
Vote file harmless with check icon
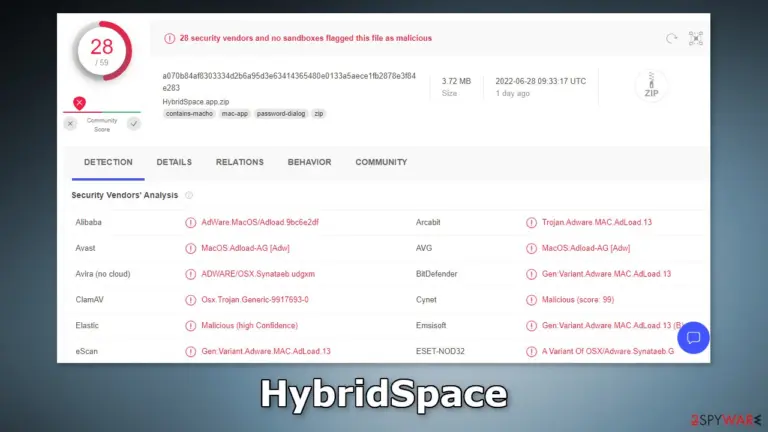point(134,124)
